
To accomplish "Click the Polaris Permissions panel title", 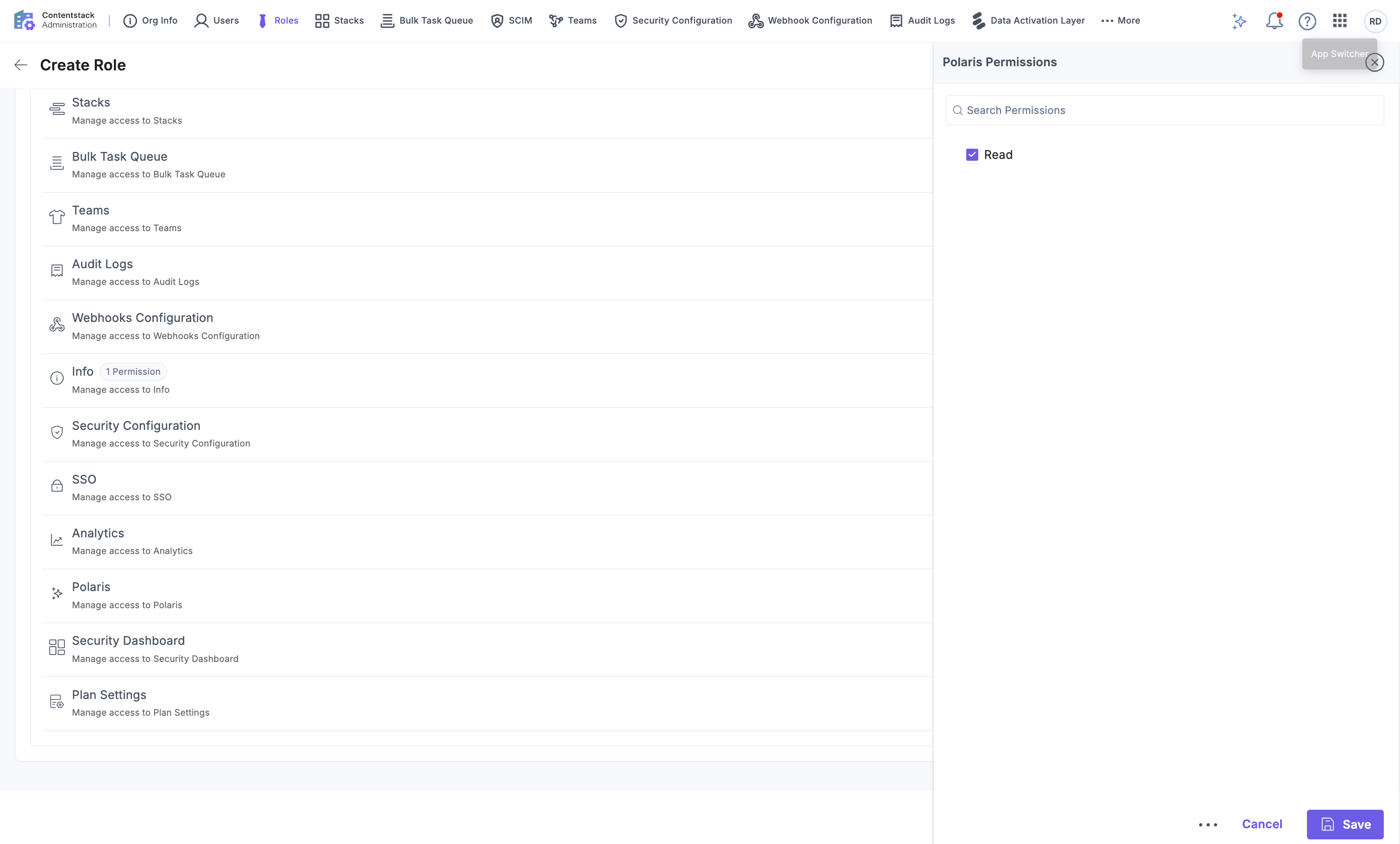I will click(x=1000, y=62).
